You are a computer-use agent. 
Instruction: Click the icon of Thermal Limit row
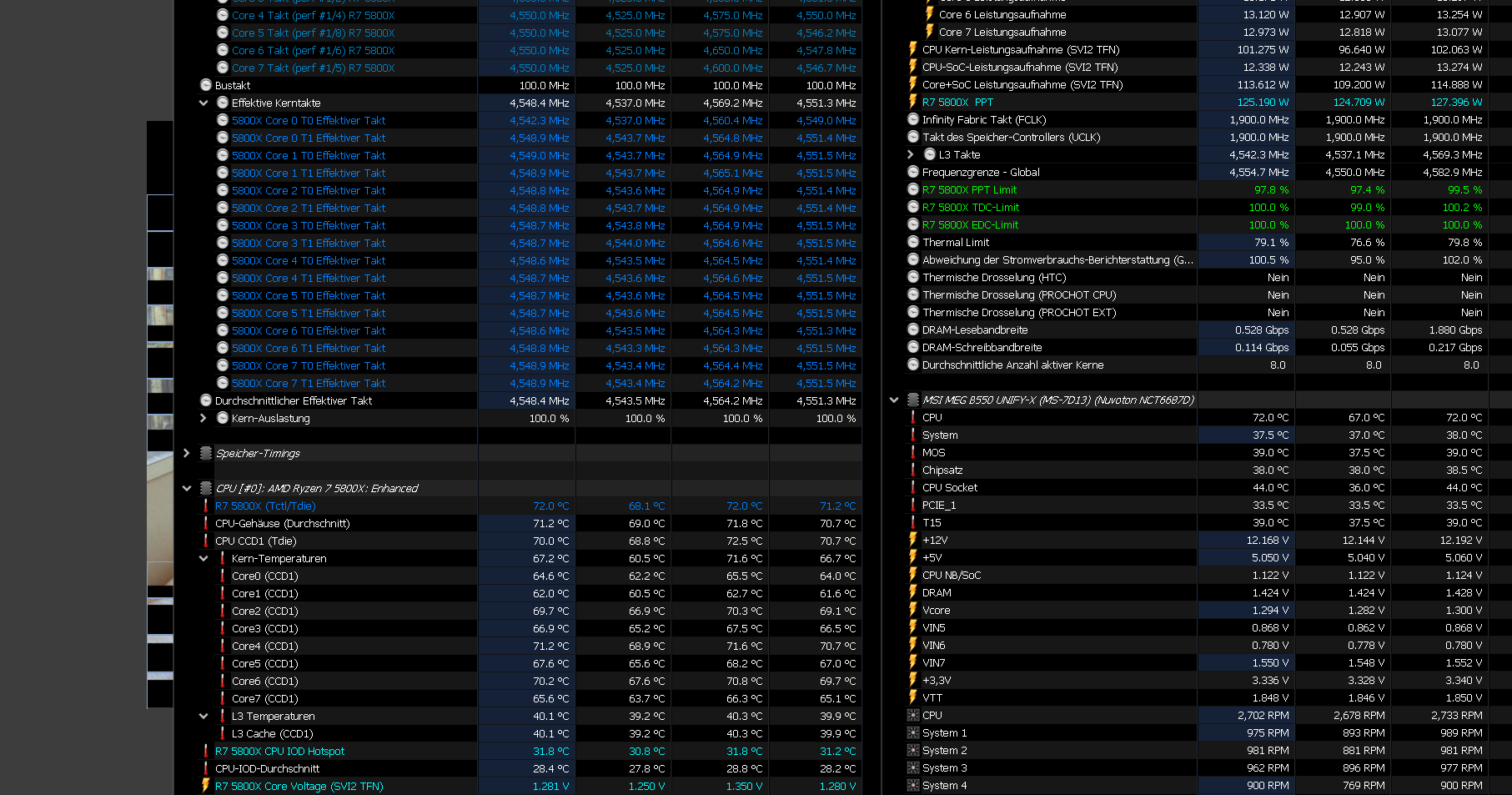coord(913,242)
